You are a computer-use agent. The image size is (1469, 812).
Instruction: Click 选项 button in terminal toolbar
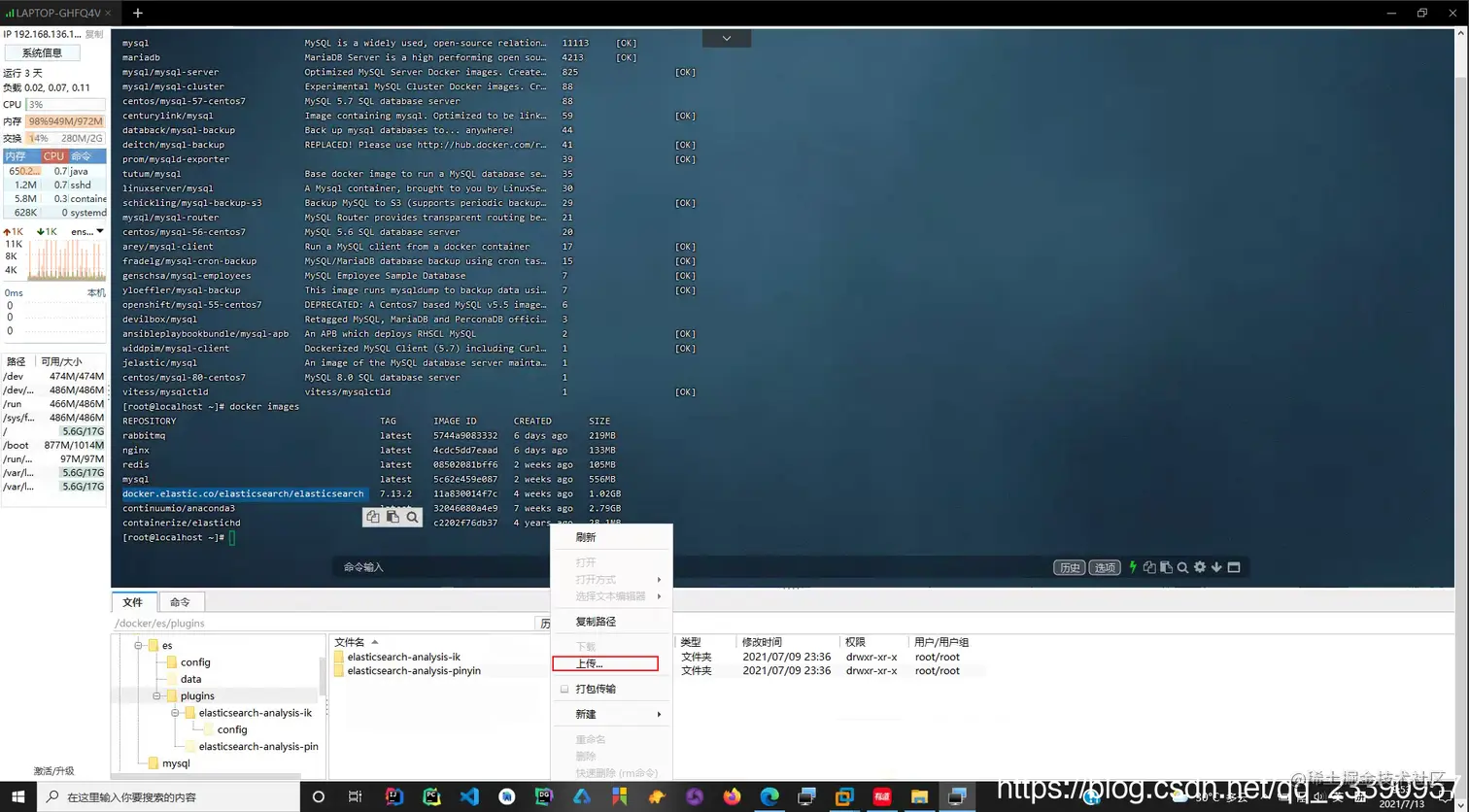(x=1105, y=567)
